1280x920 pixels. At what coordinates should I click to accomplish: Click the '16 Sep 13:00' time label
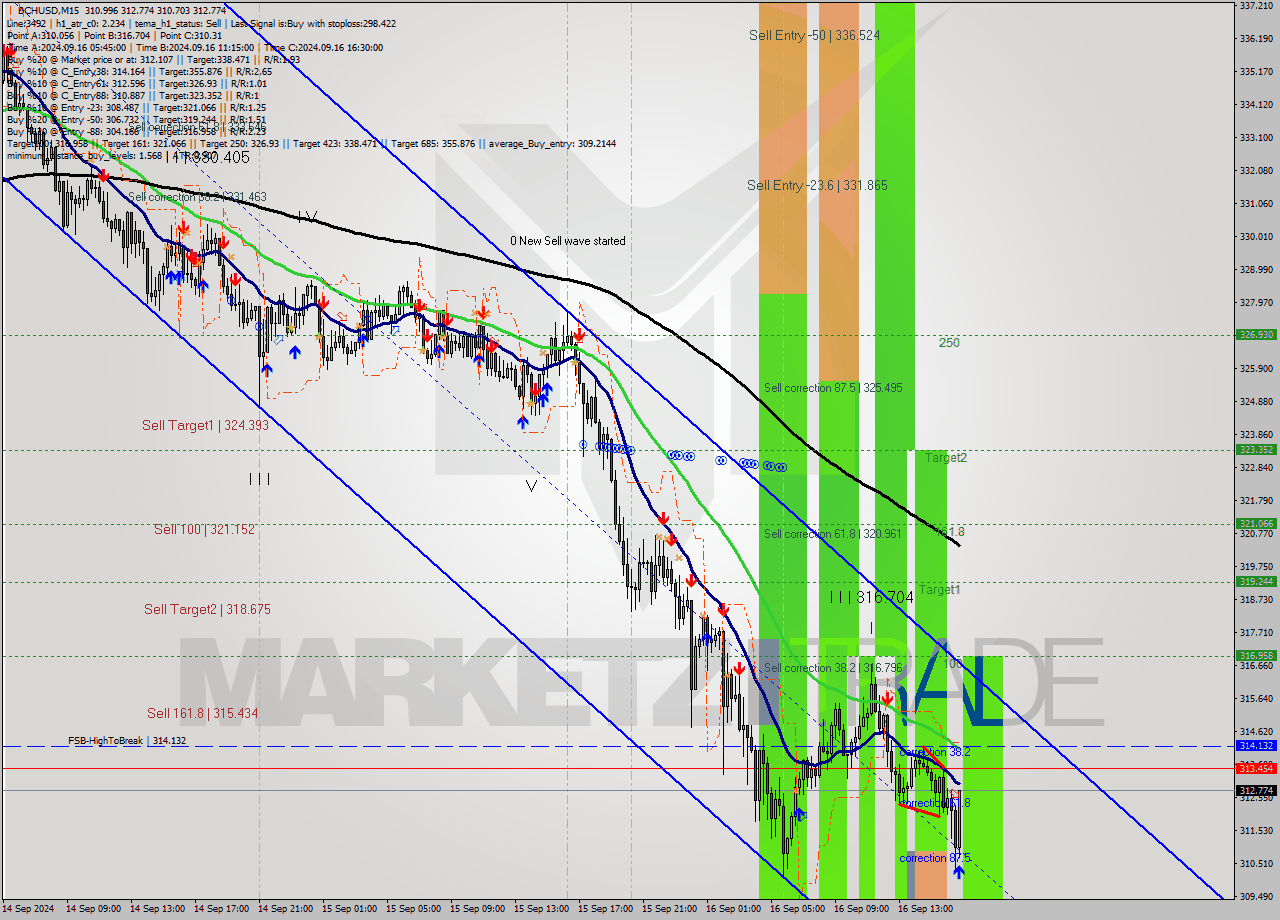(925, 909)
